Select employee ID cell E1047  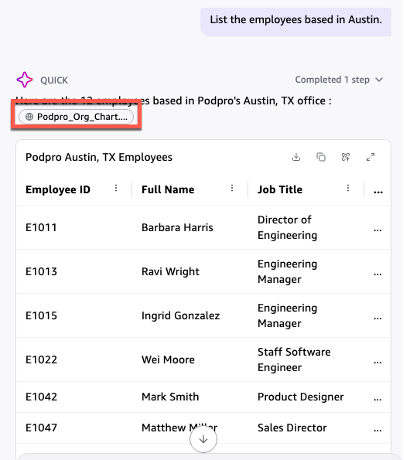tap(41, 428)
